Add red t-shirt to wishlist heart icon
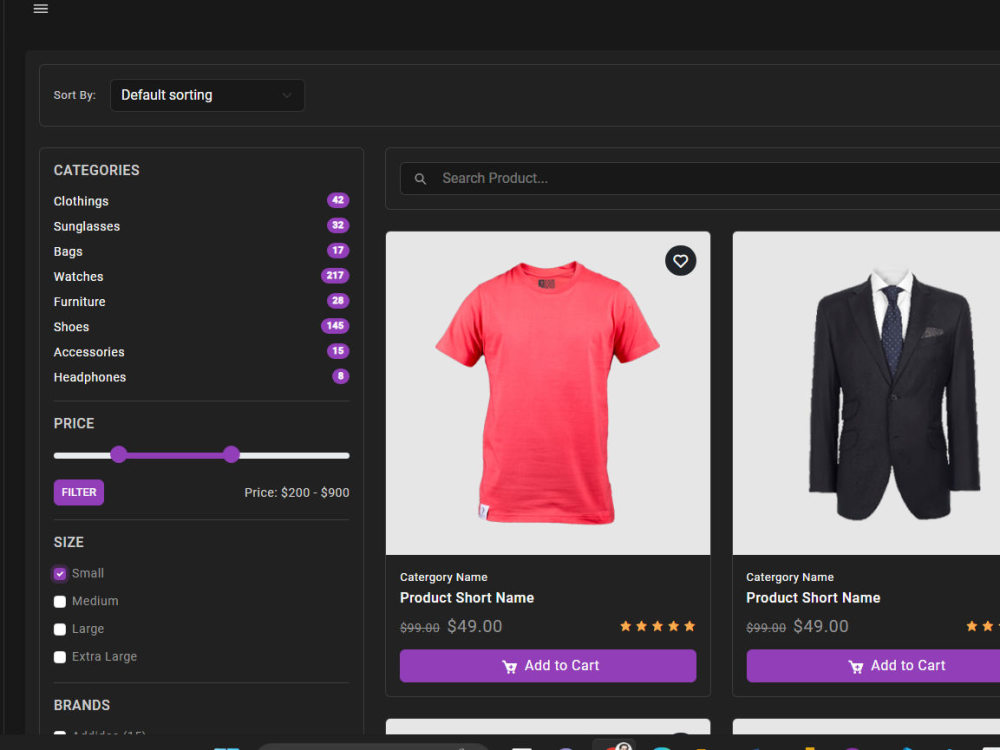1000x750 pixels. tap(680, 261)
